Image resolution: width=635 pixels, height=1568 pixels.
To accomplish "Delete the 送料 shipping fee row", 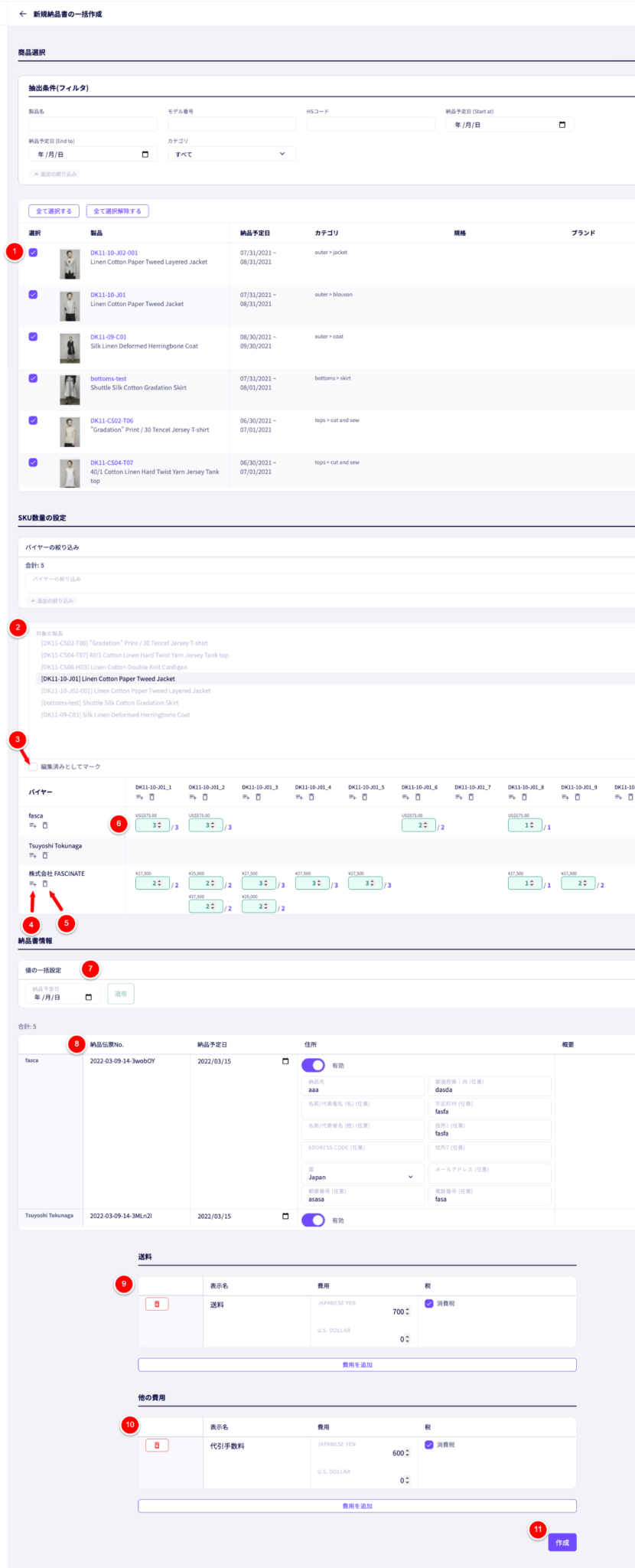I will pos(157,1304).
